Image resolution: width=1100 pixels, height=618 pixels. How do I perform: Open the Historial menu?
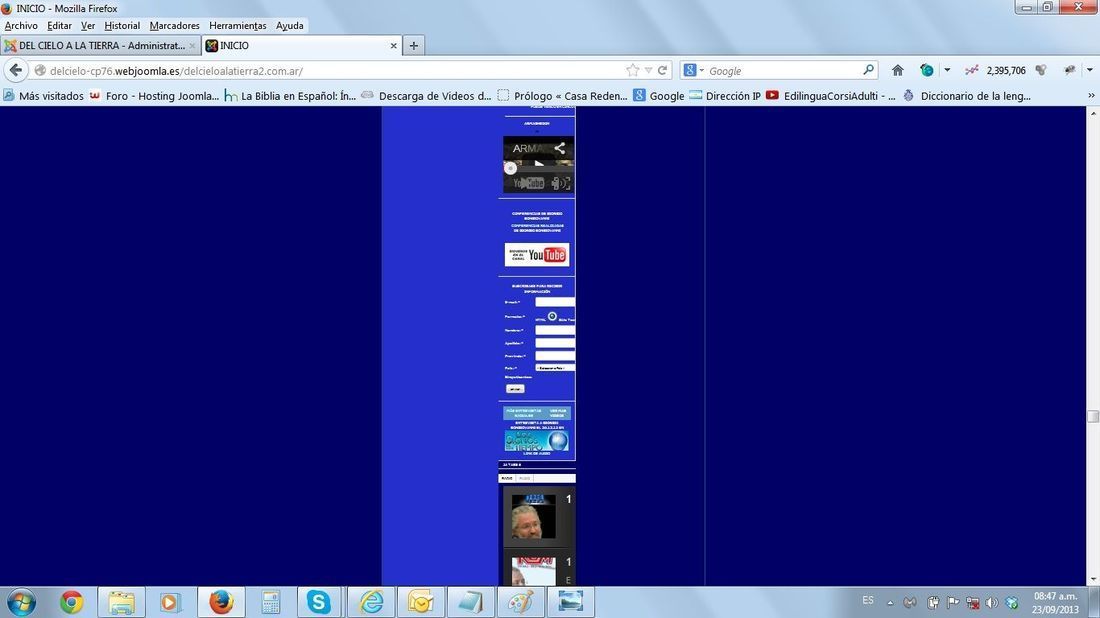122,26
